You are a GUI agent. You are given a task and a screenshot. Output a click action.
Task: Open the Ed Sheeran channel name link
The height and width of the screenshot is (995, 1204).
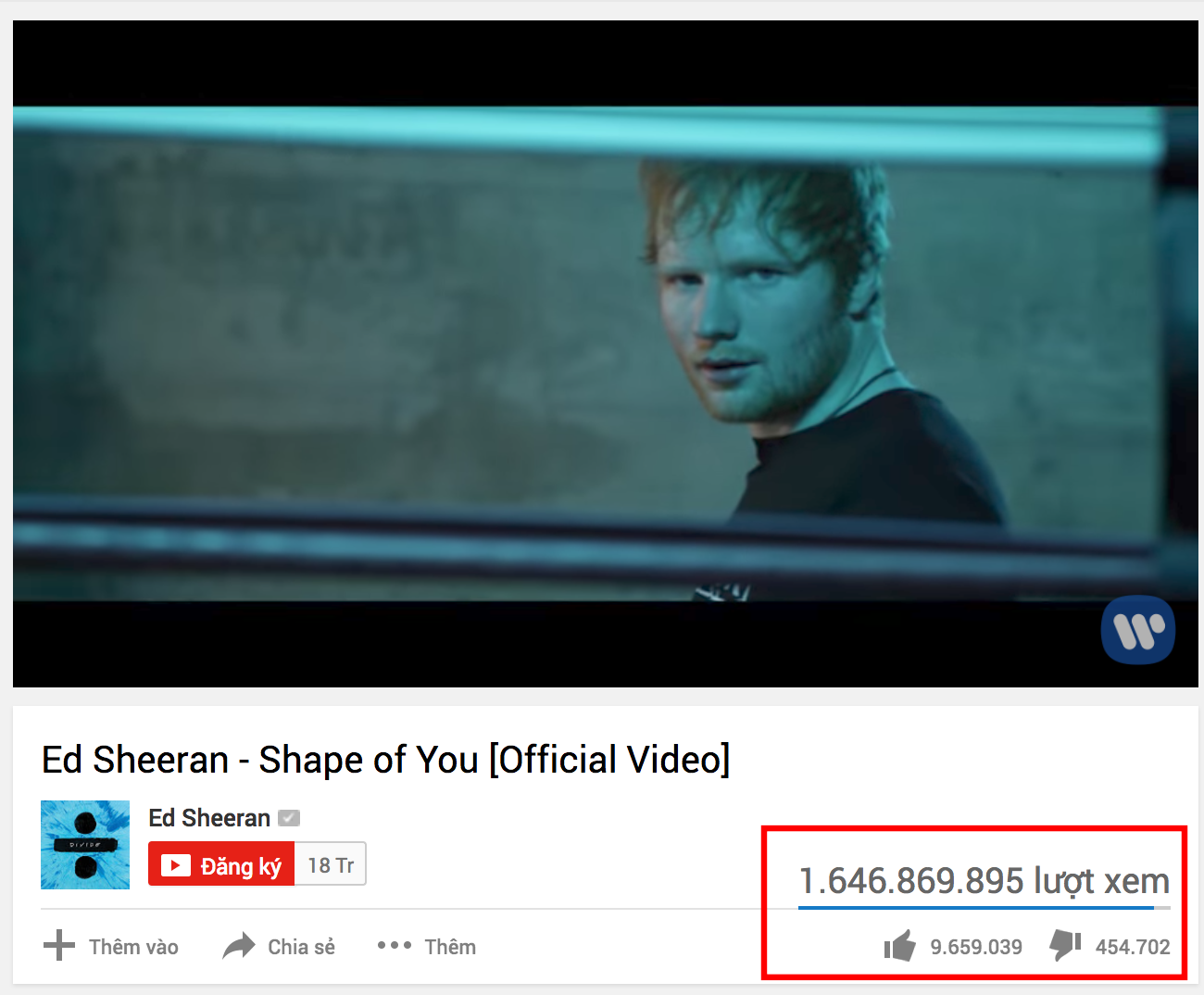(x=209, y=818)
